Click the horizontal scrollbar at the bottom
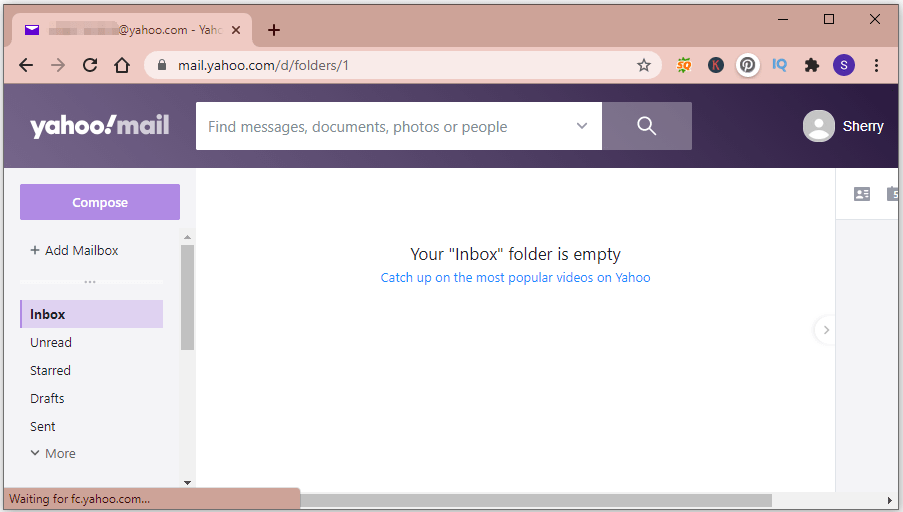Image resolution: width=903 pixels, height=512 pixels. (536, 500)
